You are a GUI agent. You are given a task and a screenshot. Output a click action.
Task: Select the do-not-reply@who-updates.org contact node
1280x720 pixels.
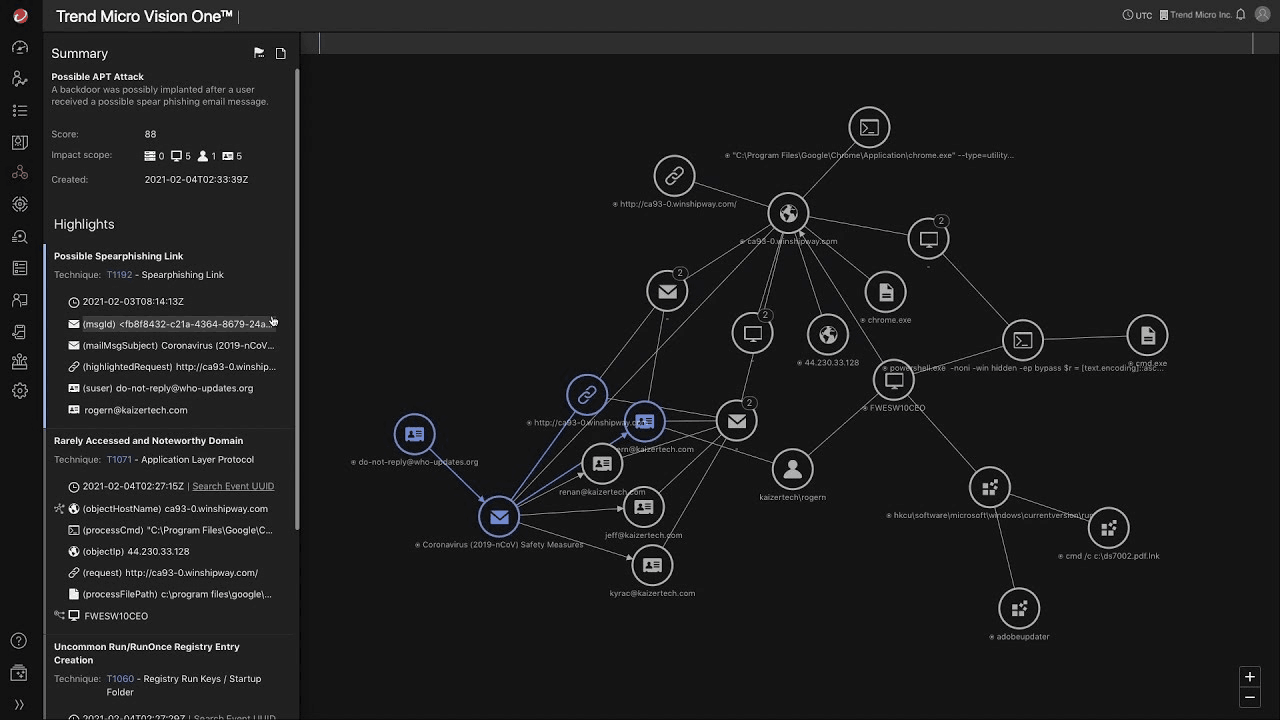click(414, 434)
